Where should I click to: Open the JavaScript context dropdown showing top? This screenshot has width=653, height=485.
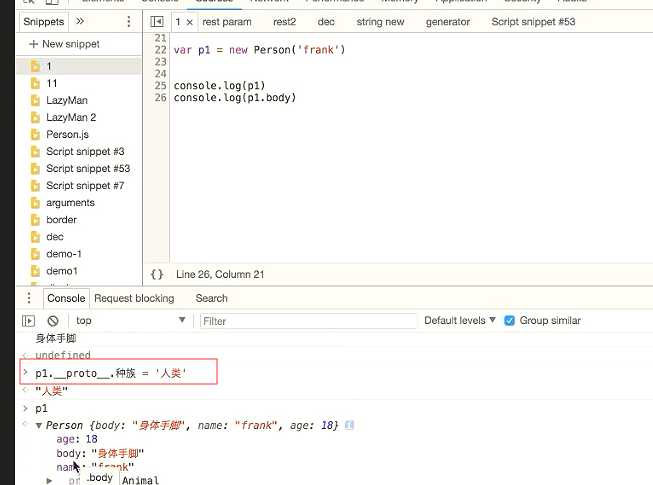tap(130, 321)
